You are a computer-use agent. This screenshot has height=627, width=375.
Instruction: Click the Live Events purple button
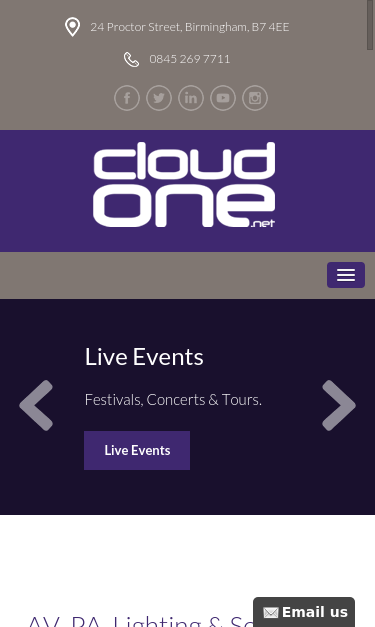coord(137,450)
